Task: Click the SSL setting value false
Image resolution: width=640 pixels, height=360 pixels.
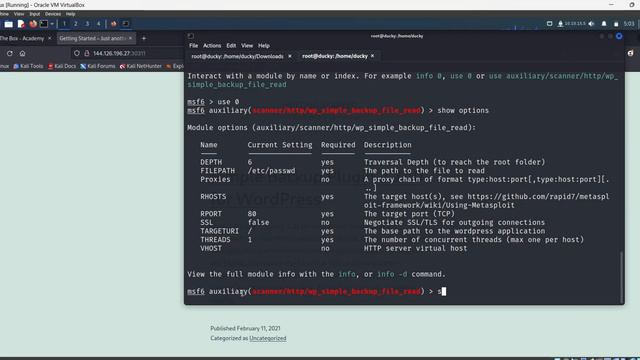Action: pyautogui.click(x=258, y=222)
